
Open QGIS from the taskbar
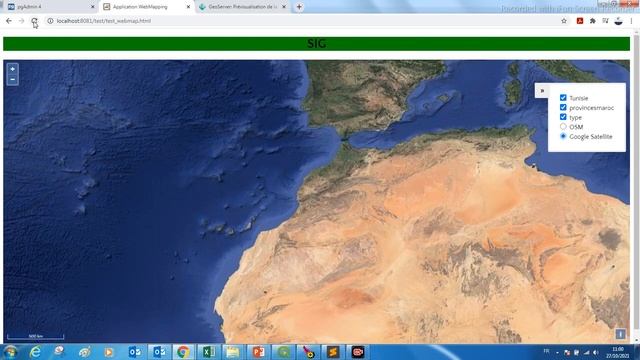(x=283, y=352)
